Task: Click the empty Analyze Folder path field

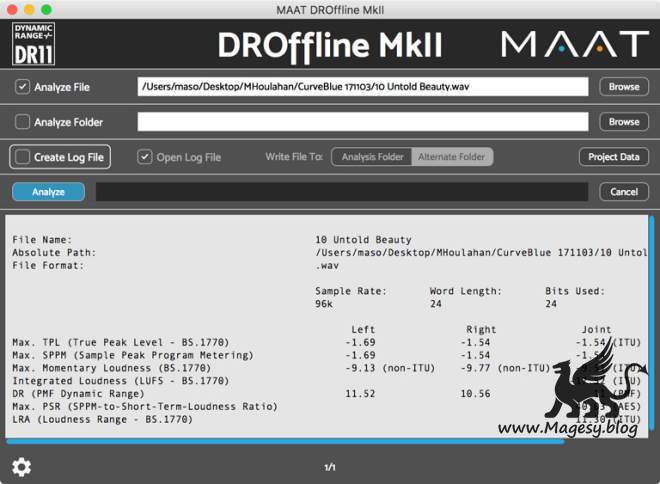Action: (363, 122)
